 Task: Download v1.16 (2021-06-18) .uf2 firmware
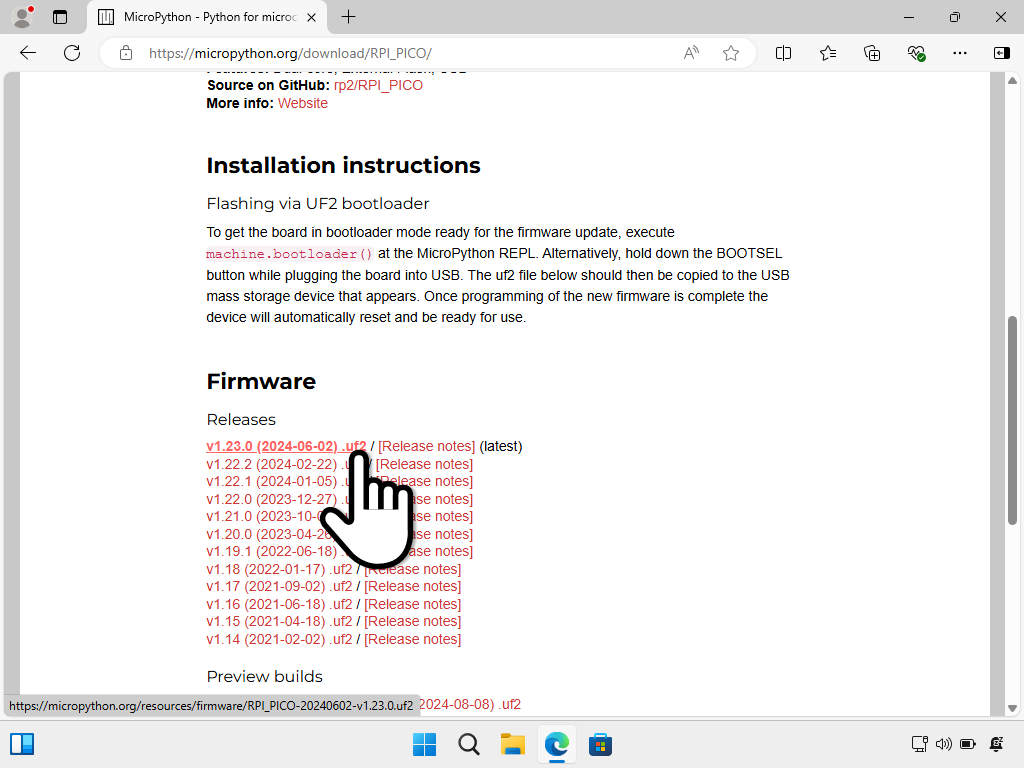[279, 604]
